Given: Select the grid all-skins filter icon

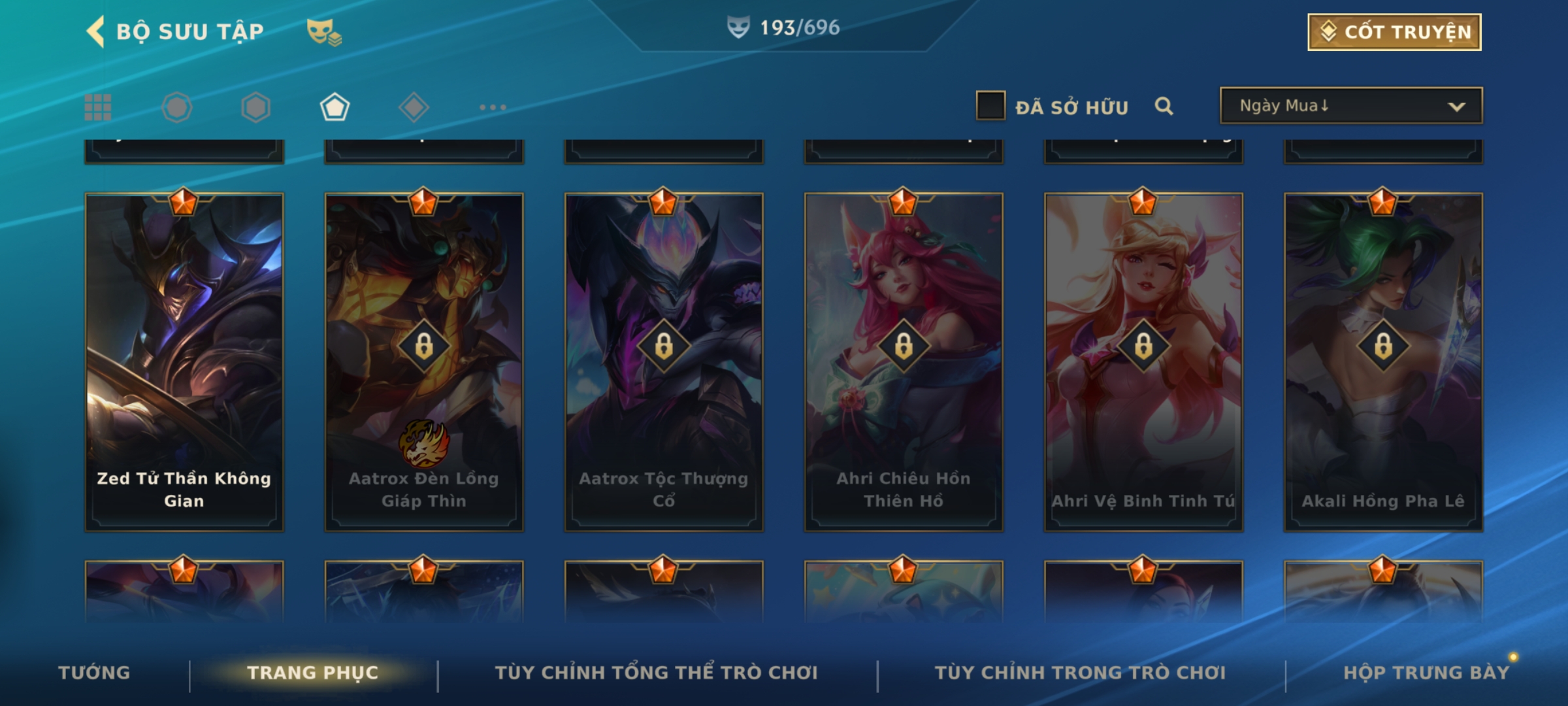Looking at the screenshot, I should coord(98,107).
